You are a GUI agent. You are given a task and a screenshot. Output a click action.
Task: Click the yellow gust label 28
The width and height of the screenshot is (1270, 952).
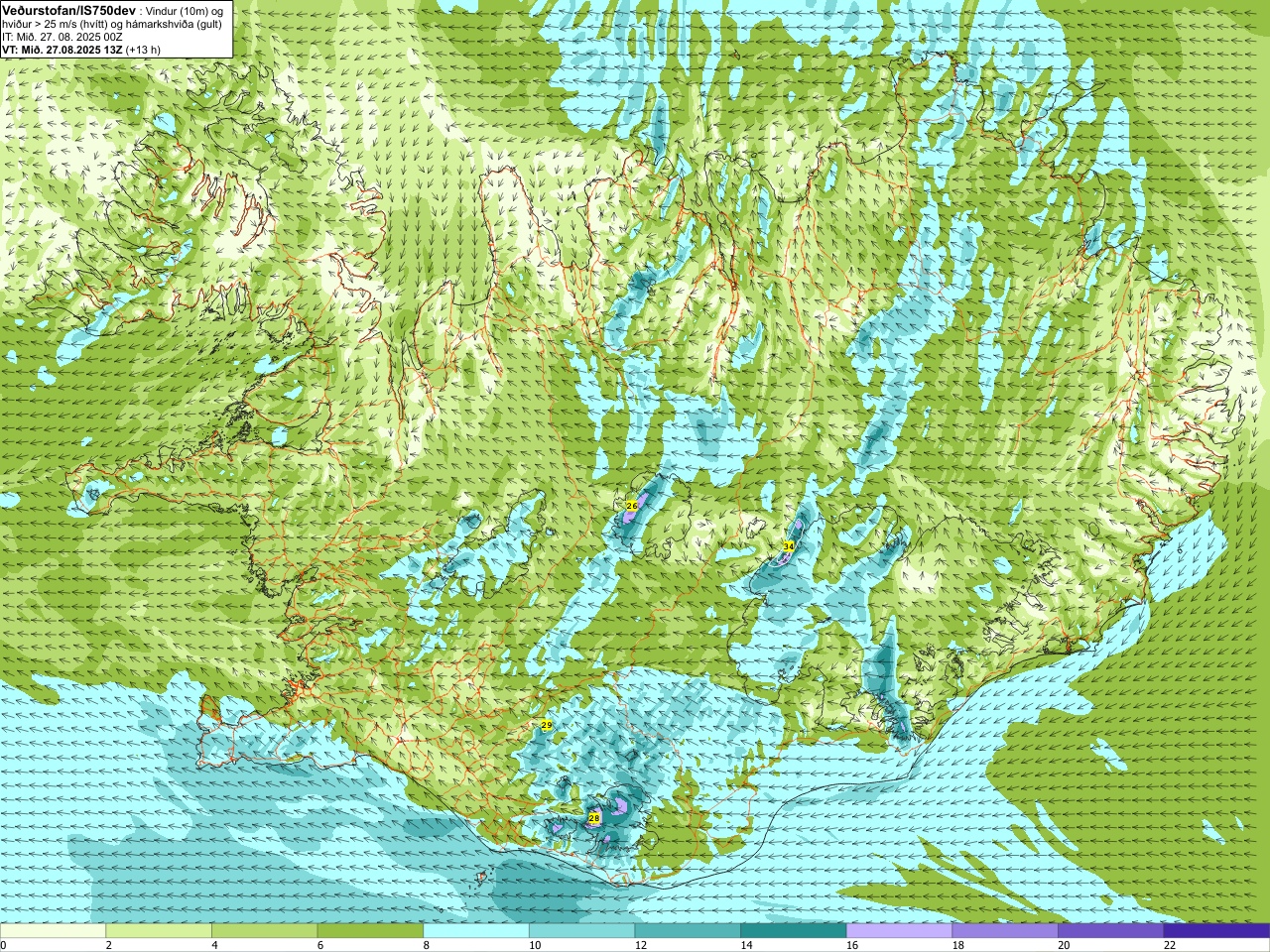pos(594,818)
